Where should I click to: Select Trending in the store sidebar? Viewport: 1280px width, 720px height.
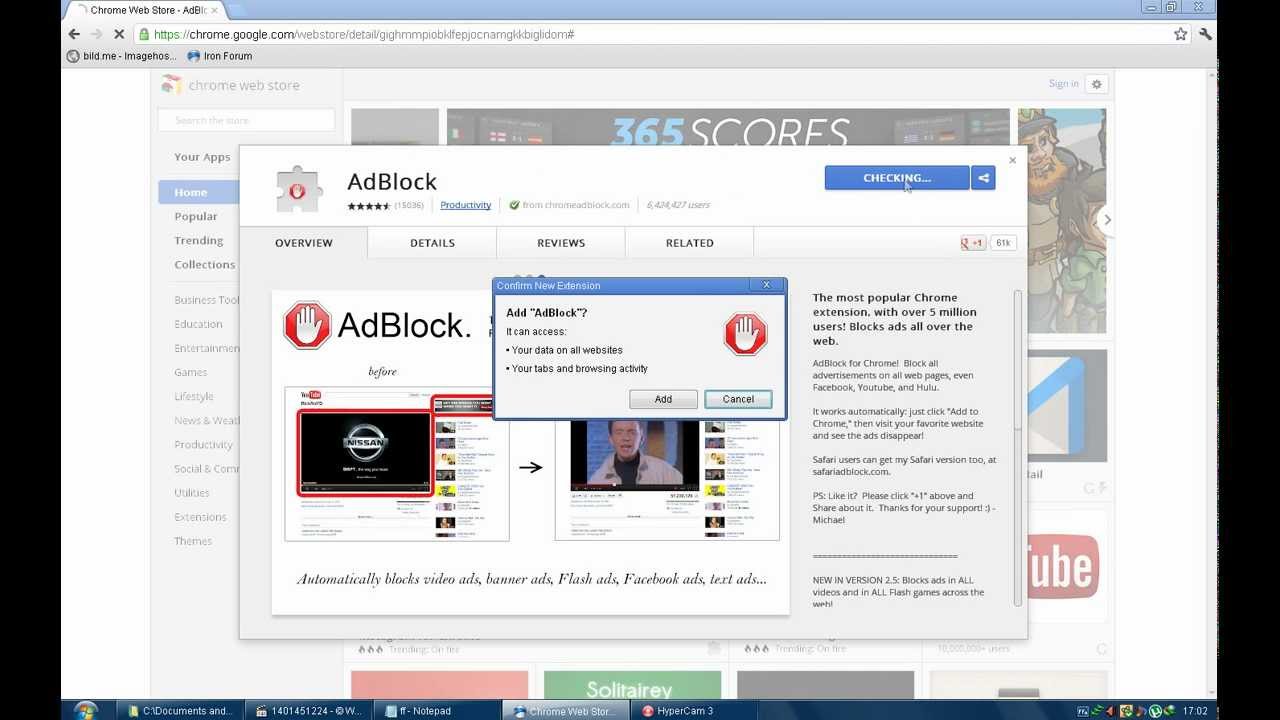[199, 240]
